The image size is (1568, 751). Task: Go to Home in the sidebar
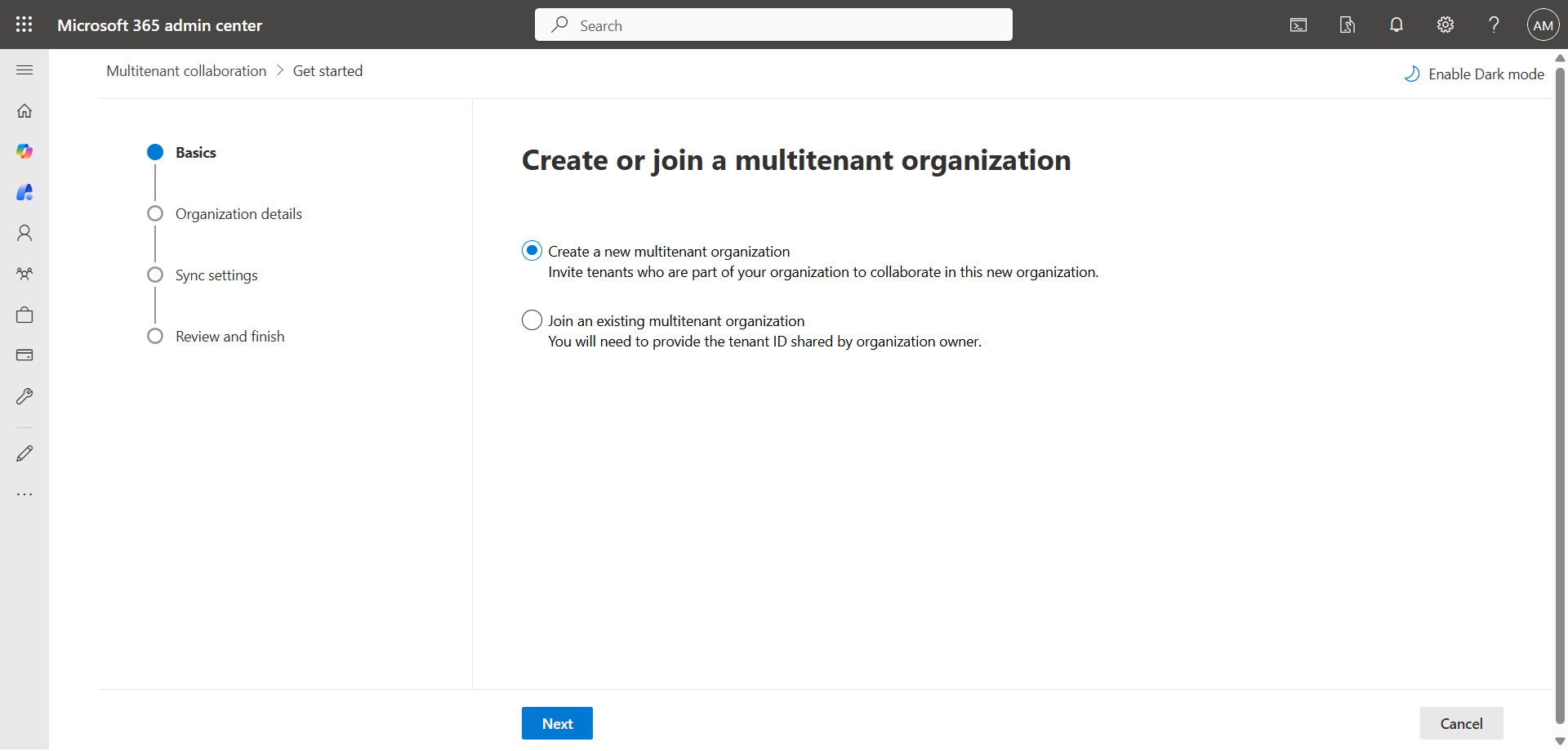click(x=24, y=111)
